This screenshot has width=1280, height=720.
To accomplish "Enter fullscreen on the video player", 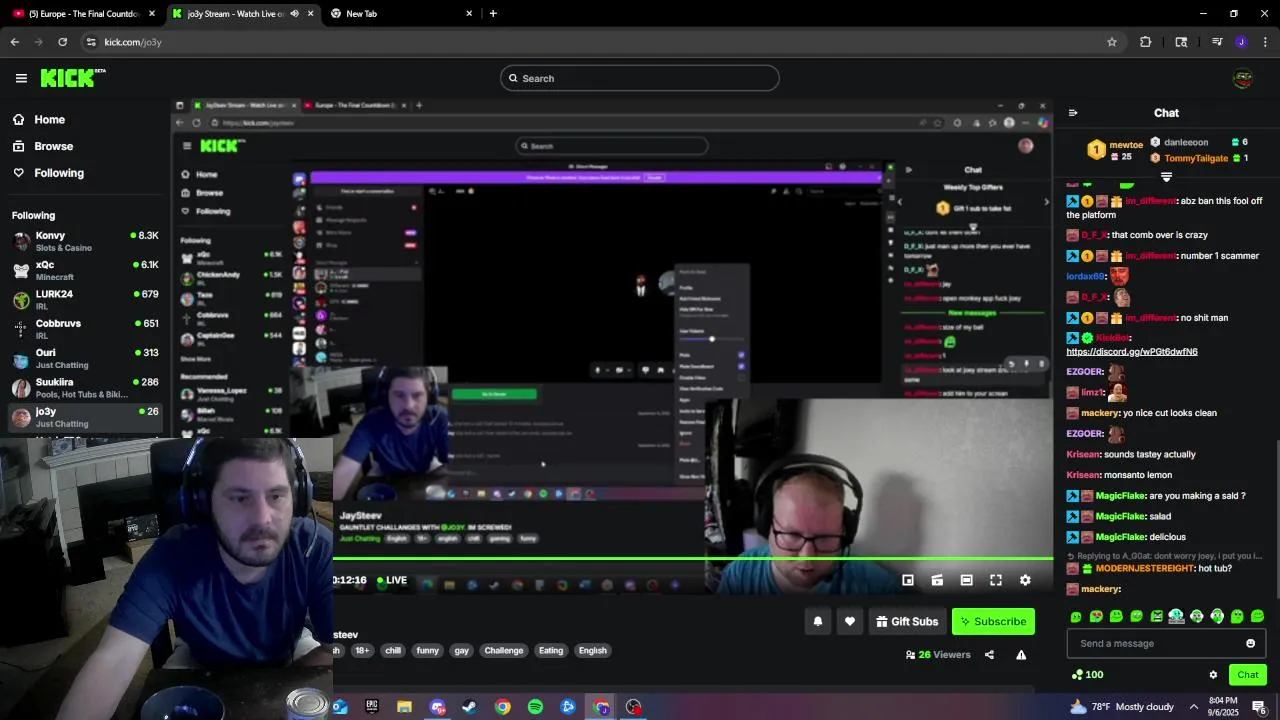I will point(996,580).
